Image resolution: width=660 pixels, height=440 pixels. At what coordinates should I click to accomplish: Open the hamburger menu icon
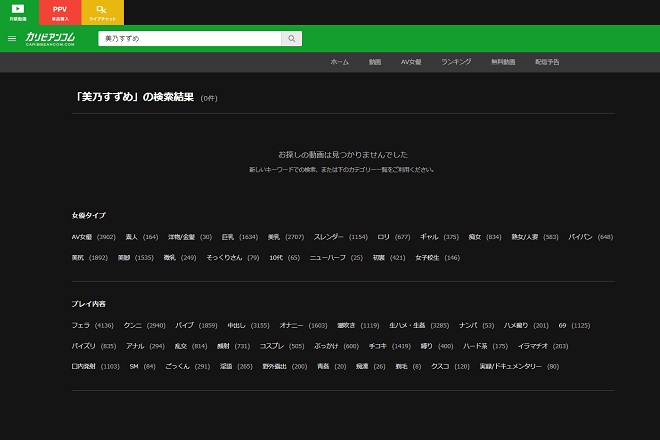coord(12,39)
